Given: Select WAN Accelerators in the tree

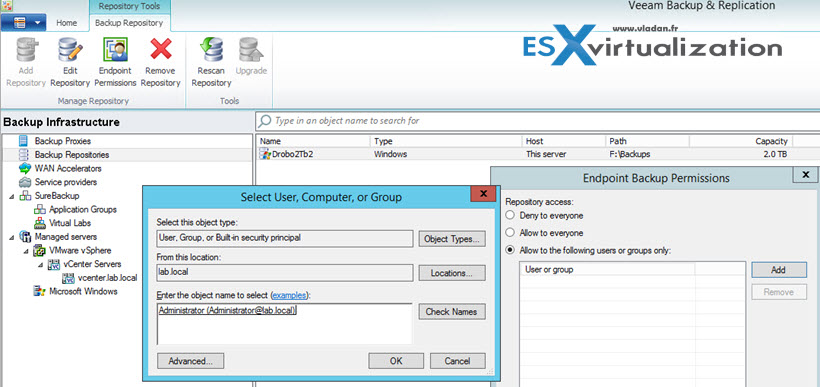Looking at the screenshot, I should [68, 168].
